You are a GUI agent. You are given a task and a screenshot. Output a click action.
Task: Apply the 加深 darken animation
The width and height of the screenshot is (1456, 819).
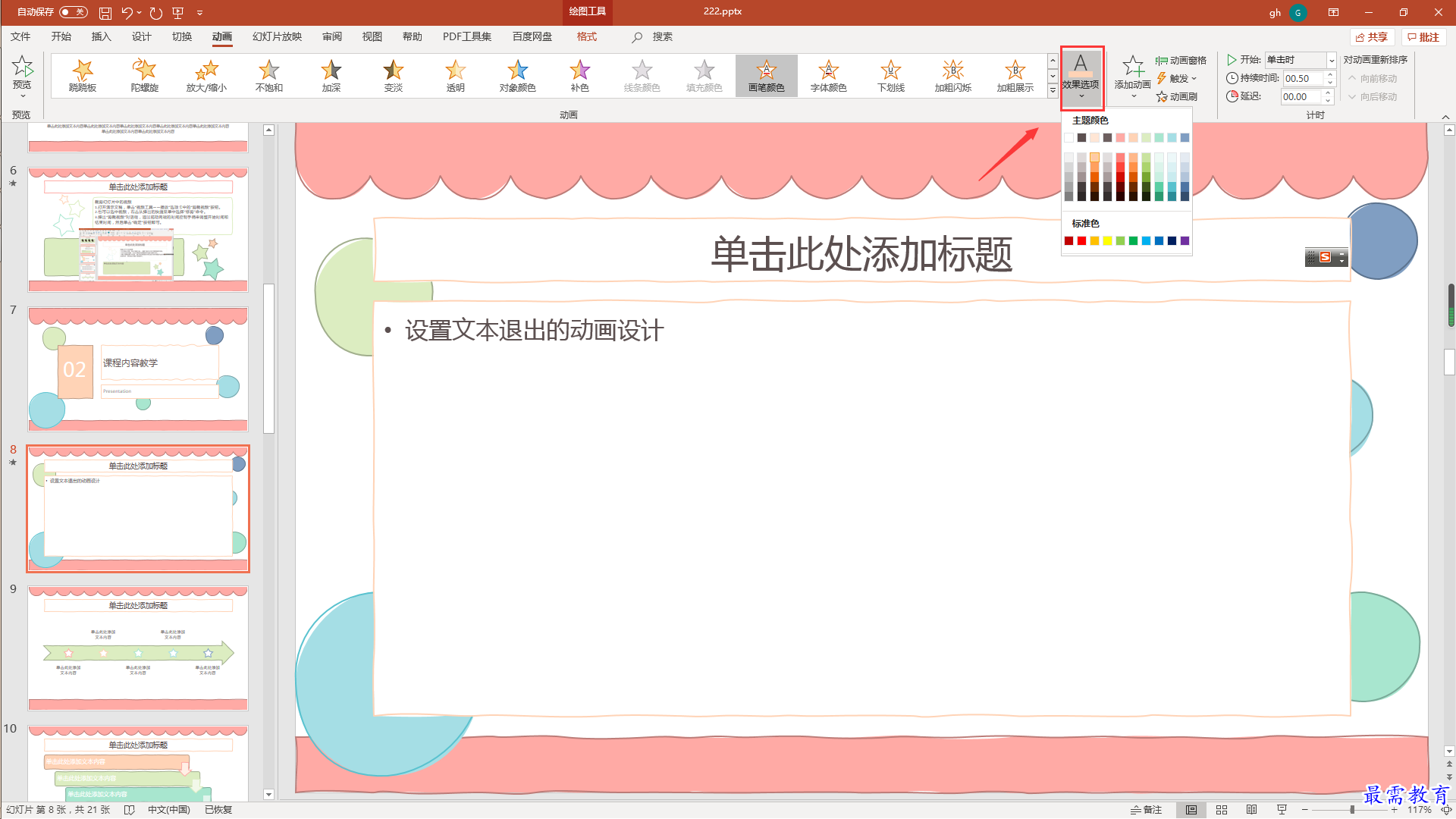[331, 76]
